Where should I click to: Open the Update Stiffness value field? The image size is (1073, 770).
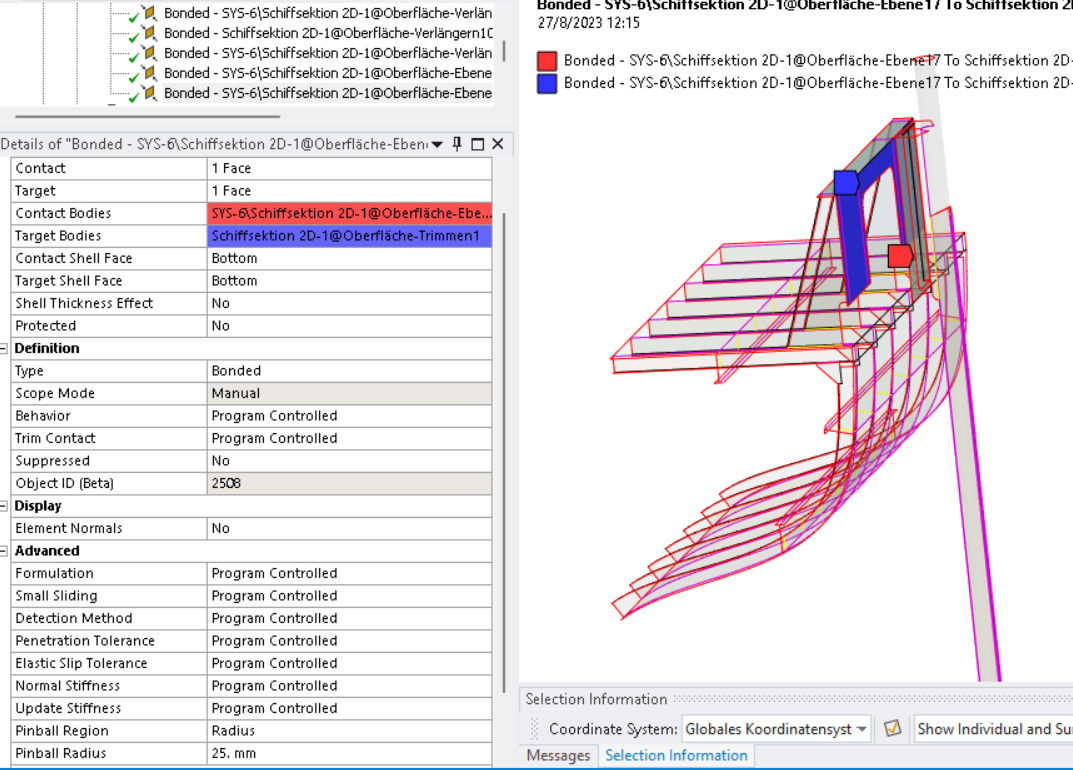350,708
